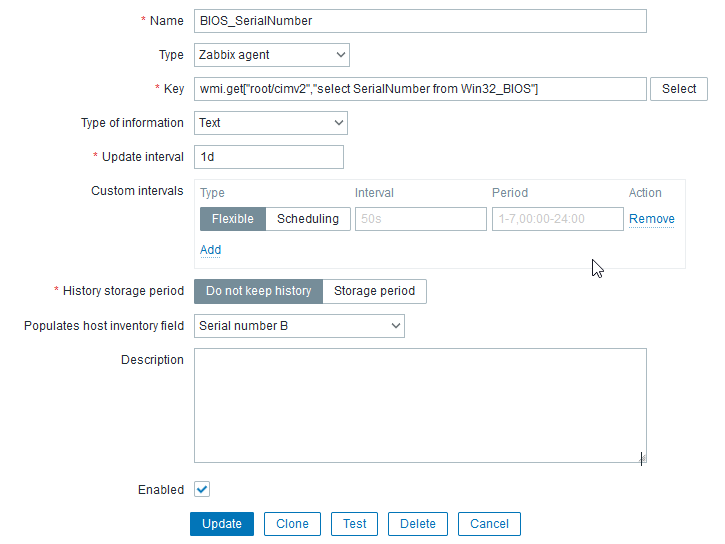Screen dimensions: 725x544
Task: Click the Period field in custom intervals
Action: pyautogui.click(x=557, y=219)
